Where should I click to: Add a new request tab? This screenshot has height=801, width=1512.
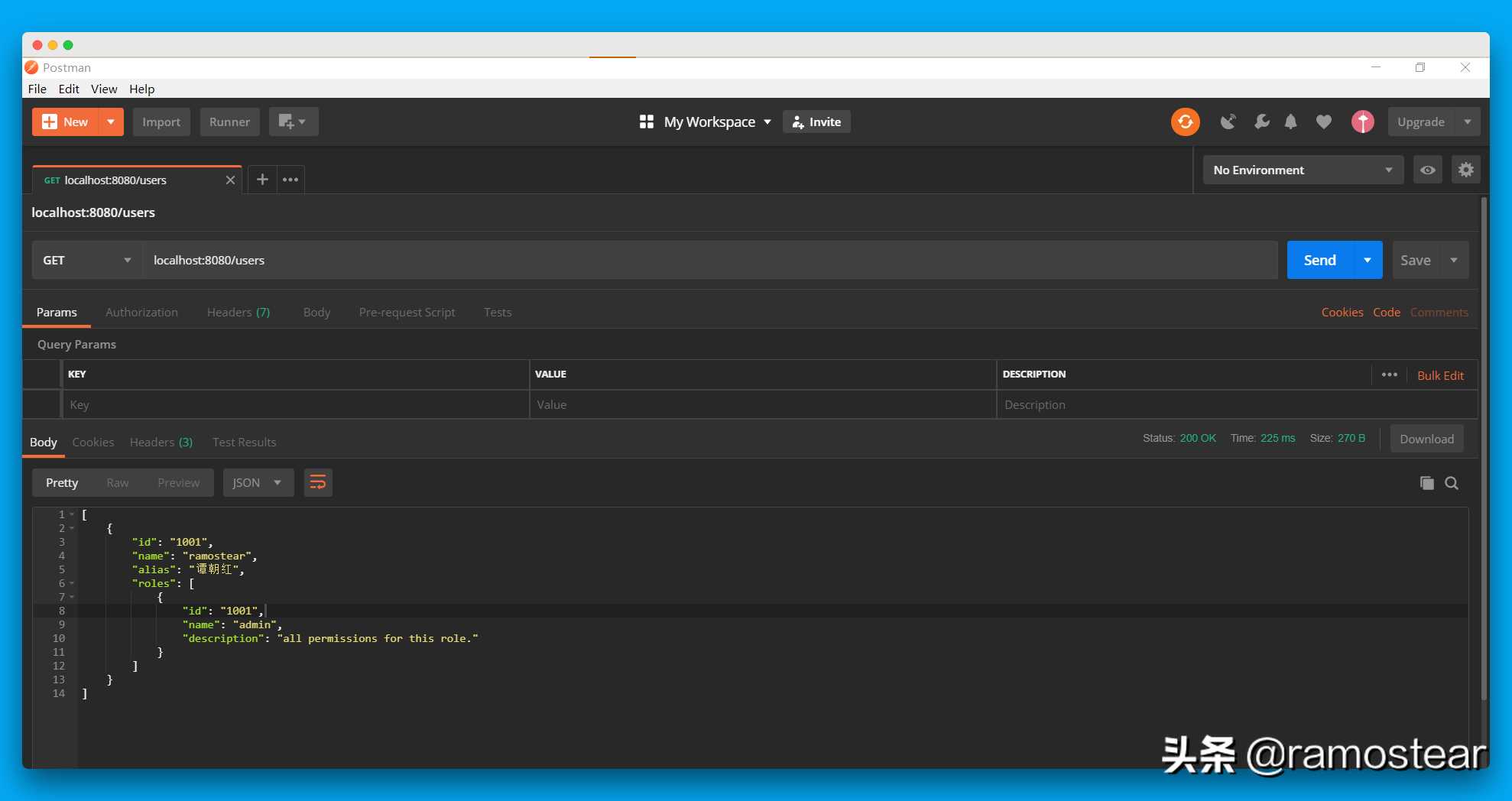262,180
